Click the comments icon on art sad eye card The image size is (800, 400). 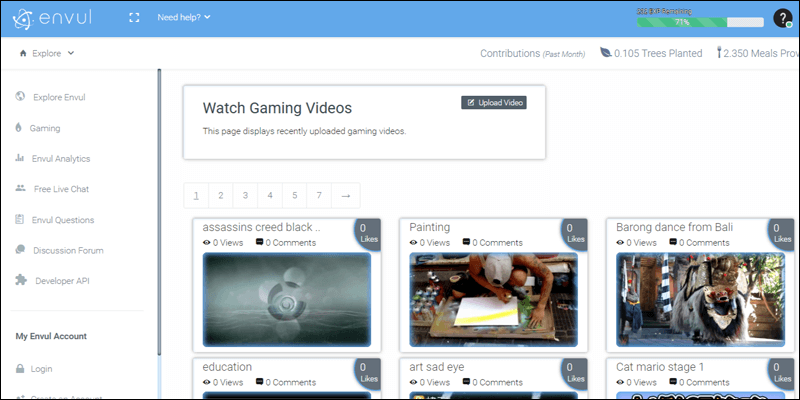[x=466, y=382]
